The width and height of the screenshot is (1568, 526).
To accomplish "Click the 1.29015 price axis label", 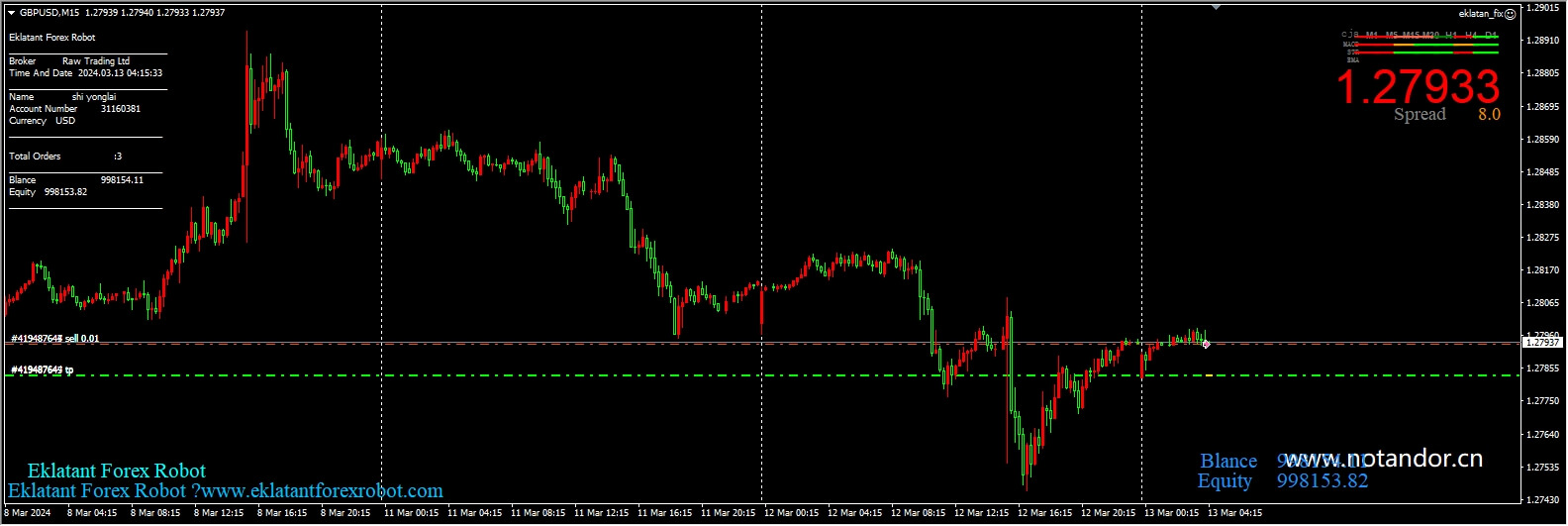I will point(1542,8).
